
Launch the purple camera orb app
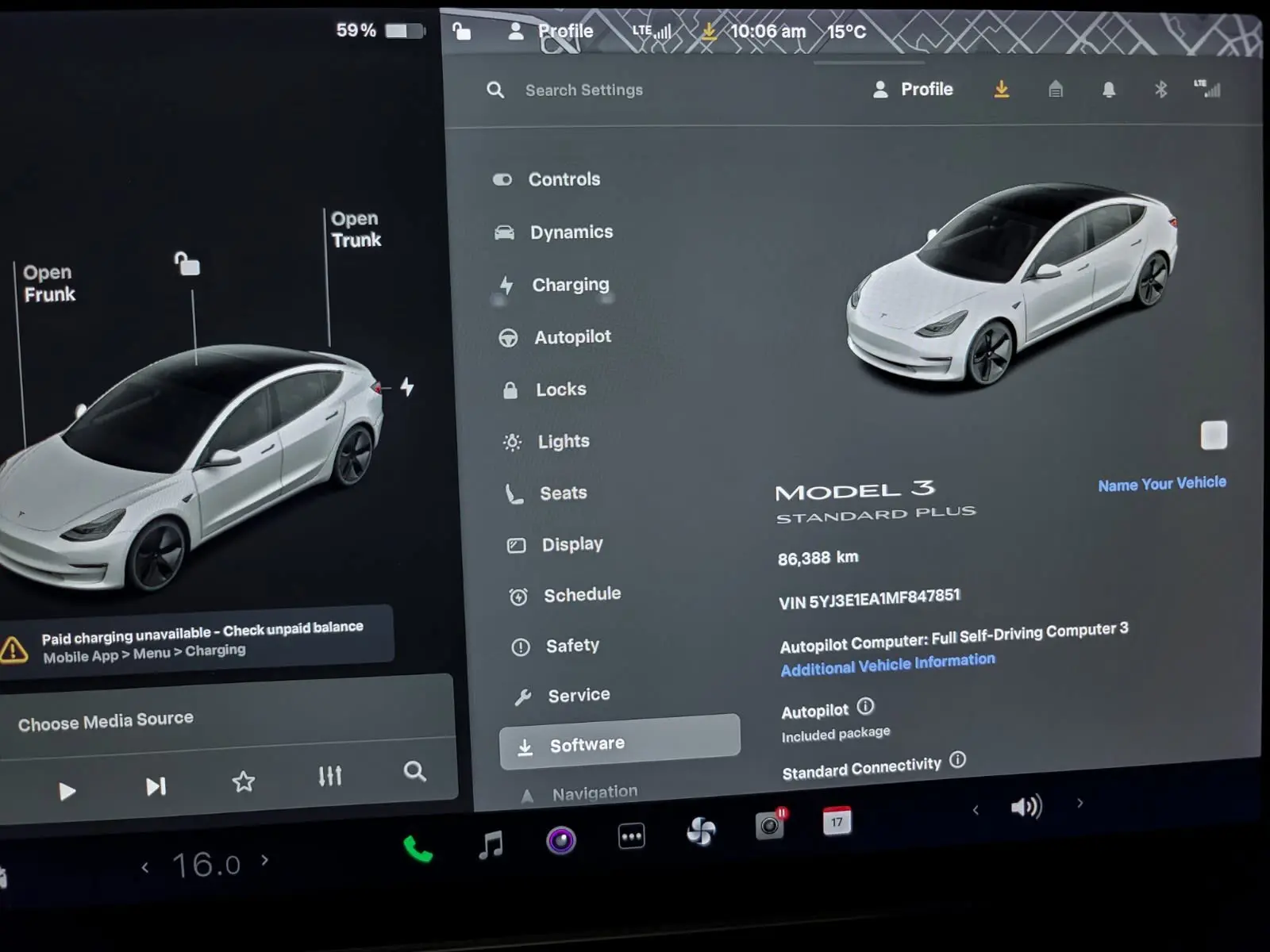coord(560,840)
